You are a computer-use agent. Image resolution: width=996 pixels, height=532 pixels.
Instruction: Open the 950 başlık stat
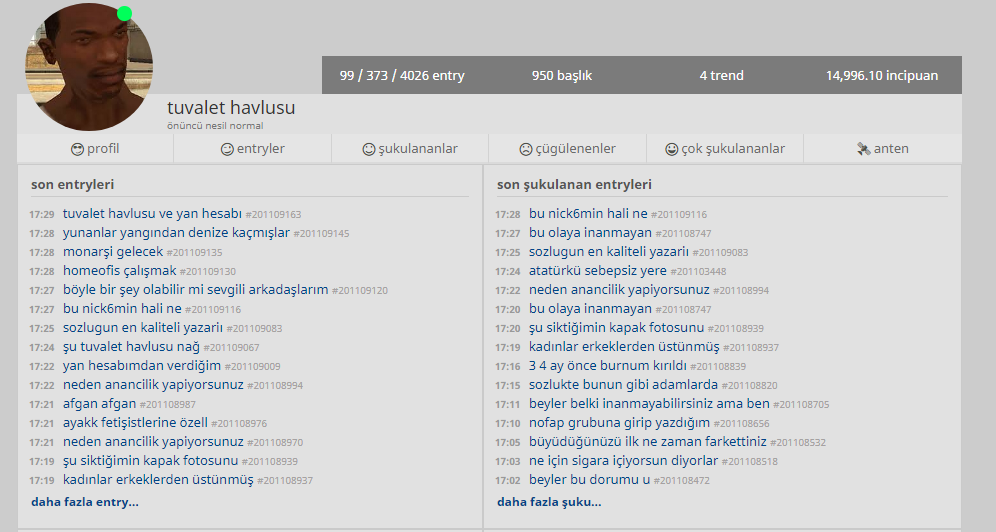562,76
